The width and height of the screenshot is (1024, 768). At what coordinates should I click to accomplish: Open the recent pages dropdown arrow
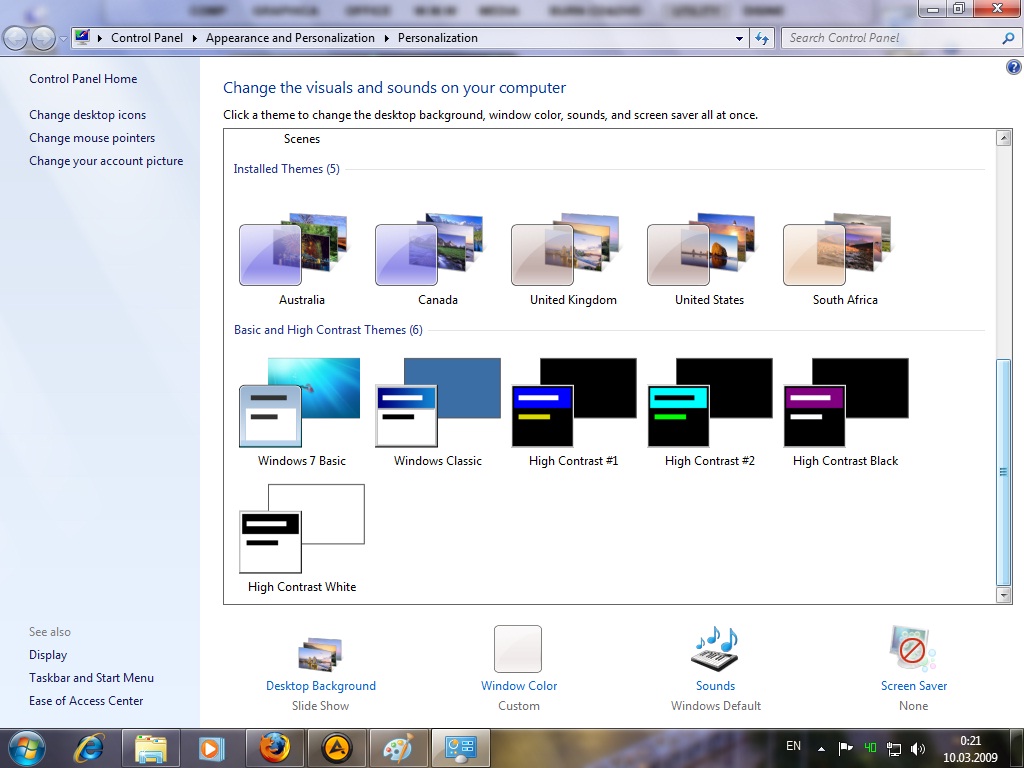pyautogui.click(x=63, y=39)
